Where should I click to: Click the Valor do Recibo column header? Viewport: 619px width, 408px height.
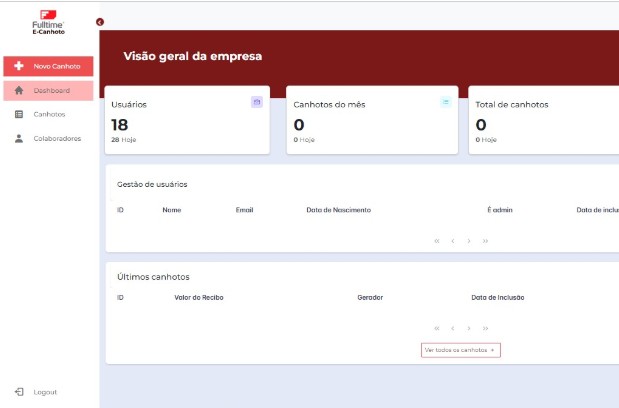199,298
